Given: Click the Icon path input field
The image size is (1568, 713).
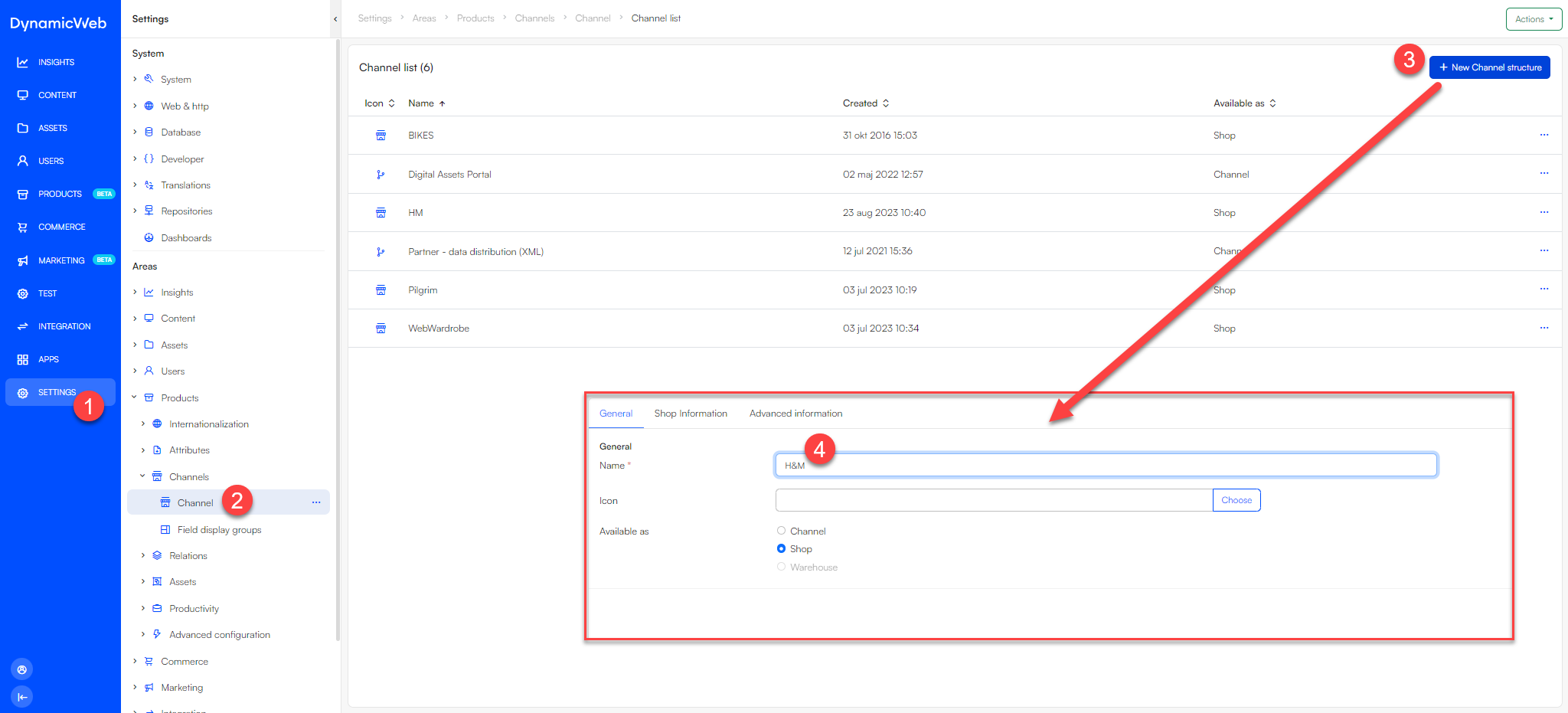Looking at the screenshot, I should (x=994, y=500).
